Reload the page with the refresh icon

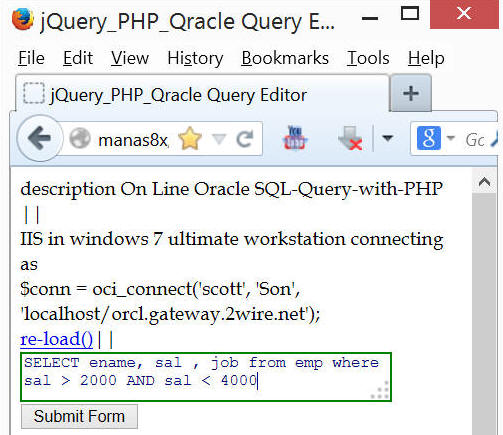tap(245, 139)
